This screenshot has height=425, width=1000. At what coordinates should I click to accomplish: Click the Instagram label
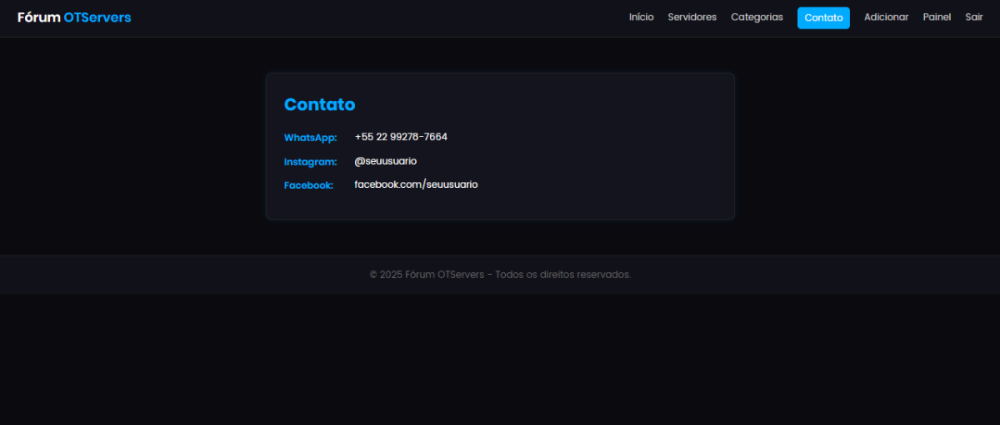coord(310,161)
